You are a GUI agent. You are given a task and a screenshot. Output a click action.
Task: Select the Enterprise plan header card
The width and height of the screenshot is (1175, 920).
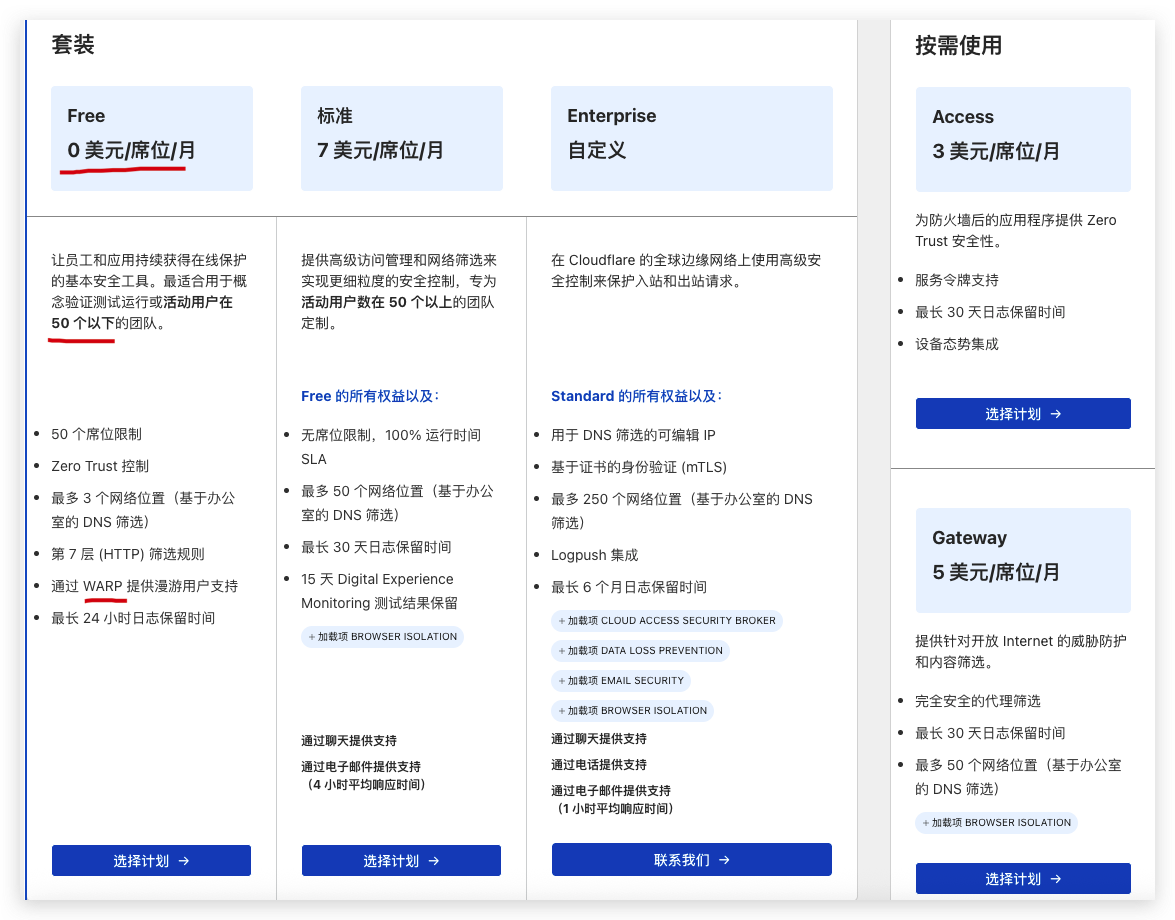[x=692, y=139]
